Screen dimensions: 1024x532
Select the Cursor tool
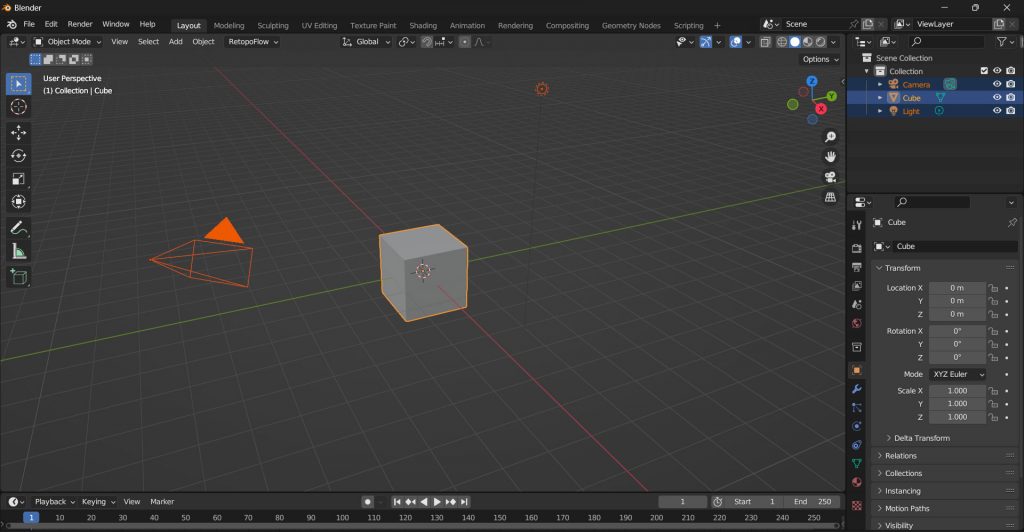(18, 106)
